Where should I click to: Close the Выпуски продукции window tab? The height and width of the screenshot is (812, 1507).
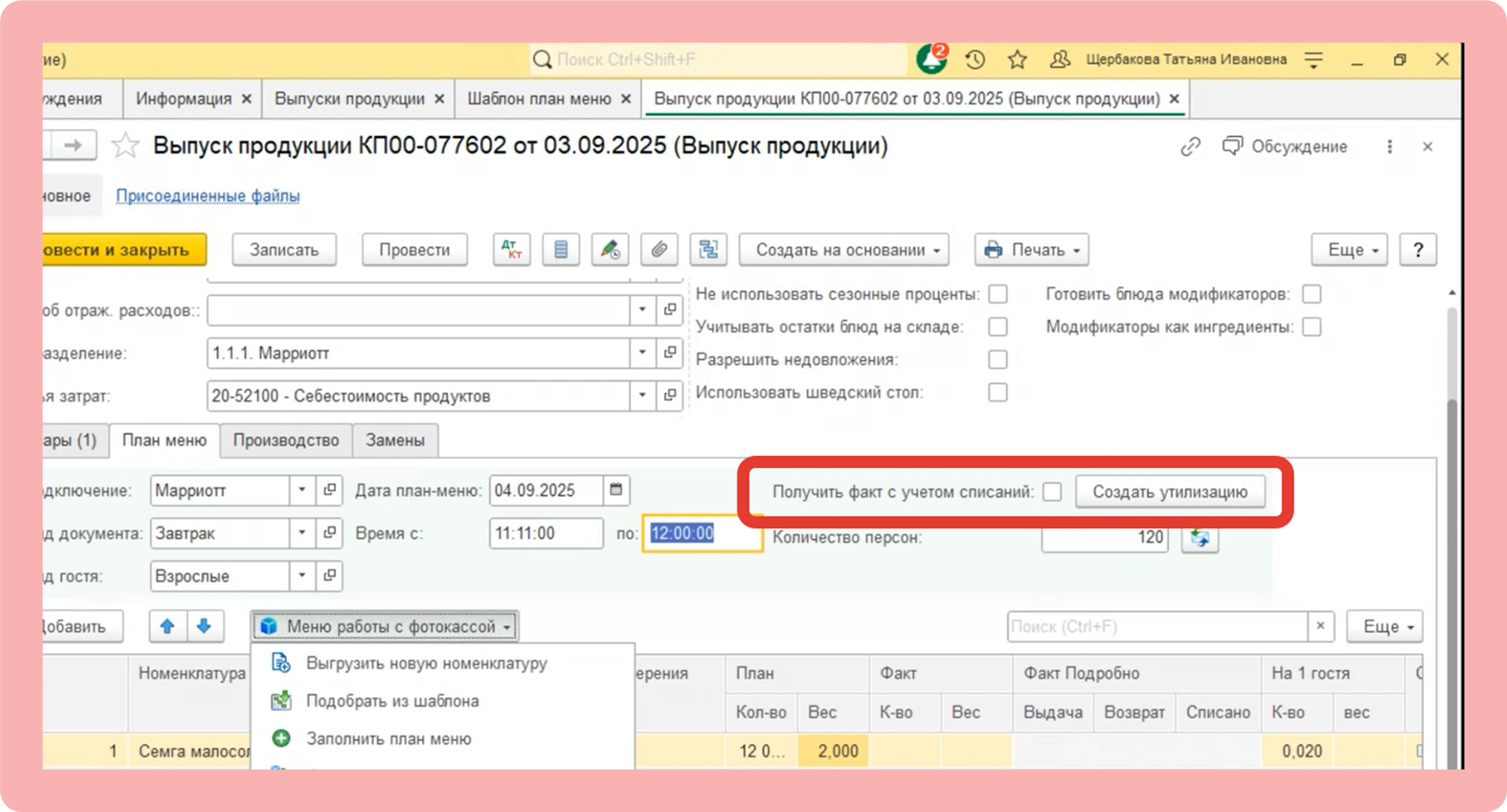pos(439,99)
